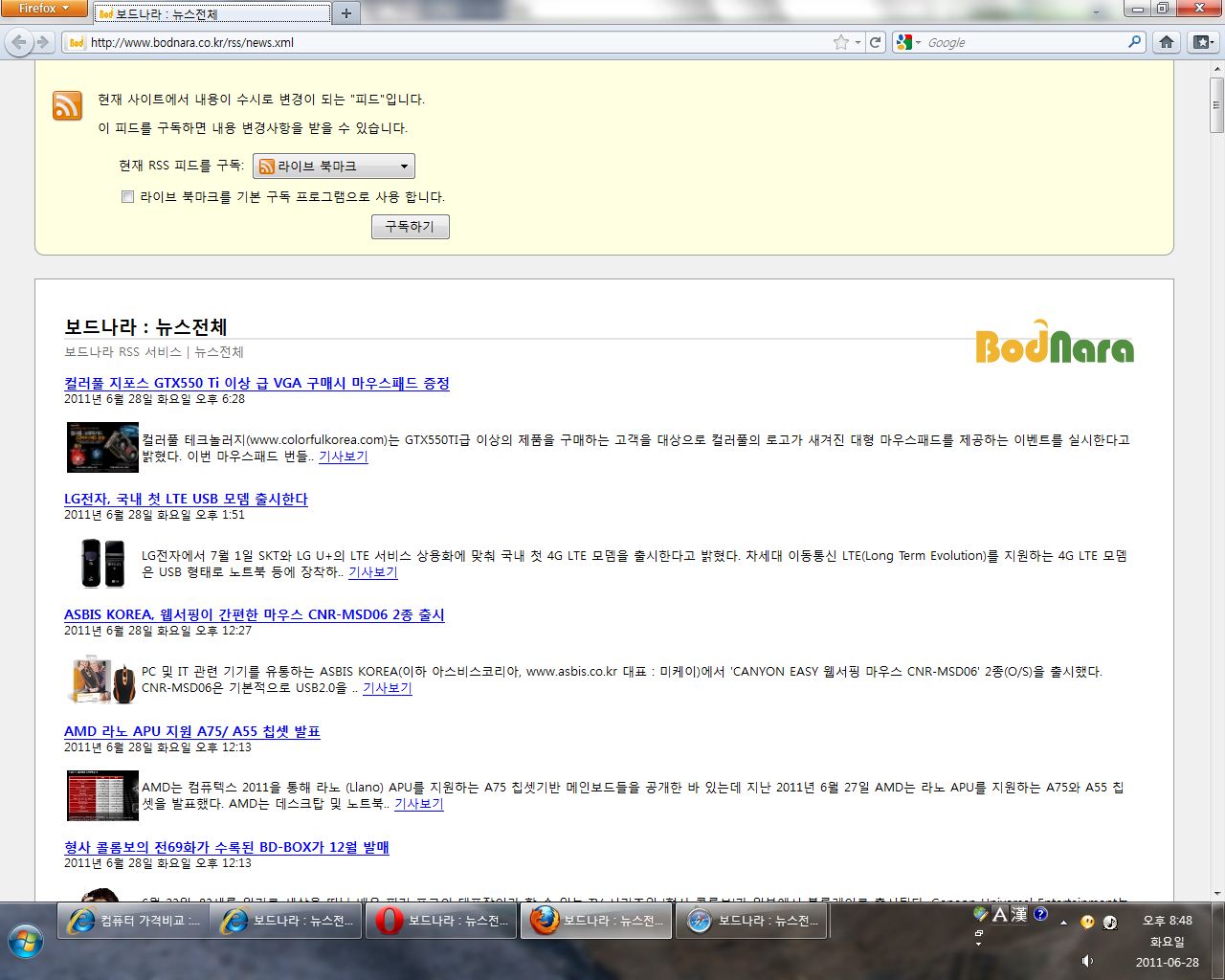Screen dimensions: 1225x980
Task: Click the 구독하기 subscribe button
Action: click(x=410, y=227)
